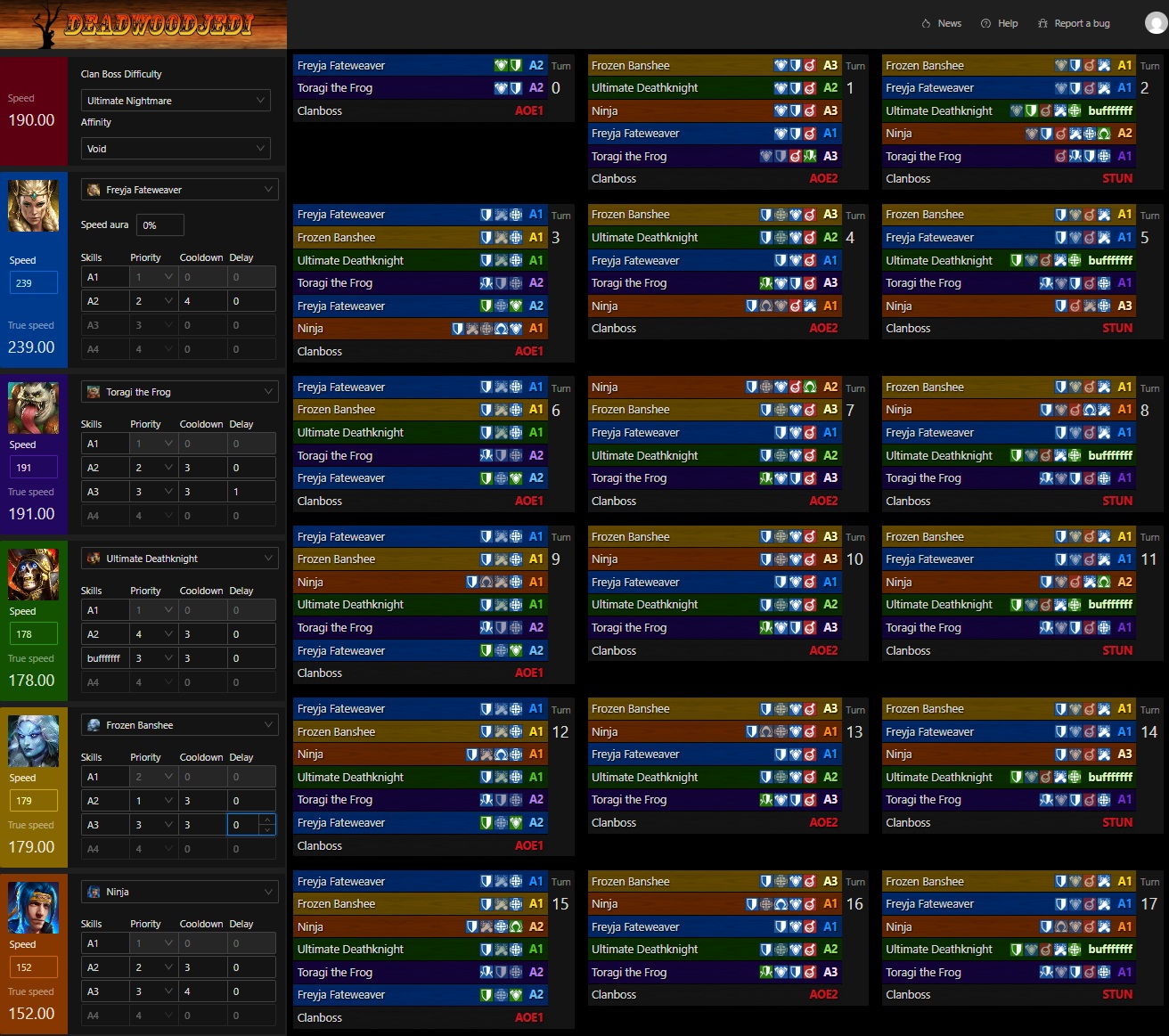The image size is (1169, 1036).
Task: Click the bug icon beside Report a bug
Action: tap(1042, 24)
